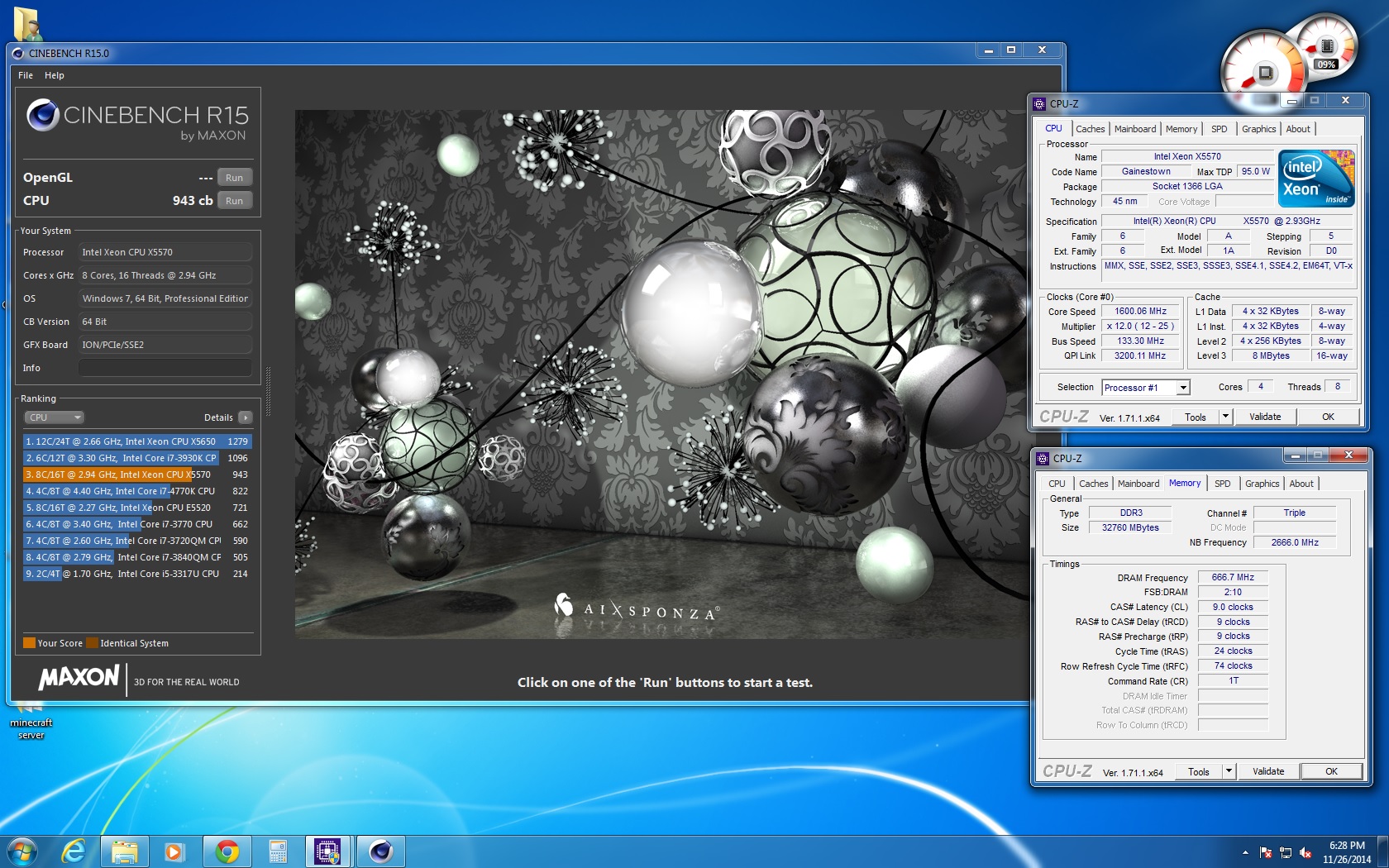
Task: Open Graphics tab in upper CPU-Z window
Action: pyautogui.click(x=1258, y=129)
